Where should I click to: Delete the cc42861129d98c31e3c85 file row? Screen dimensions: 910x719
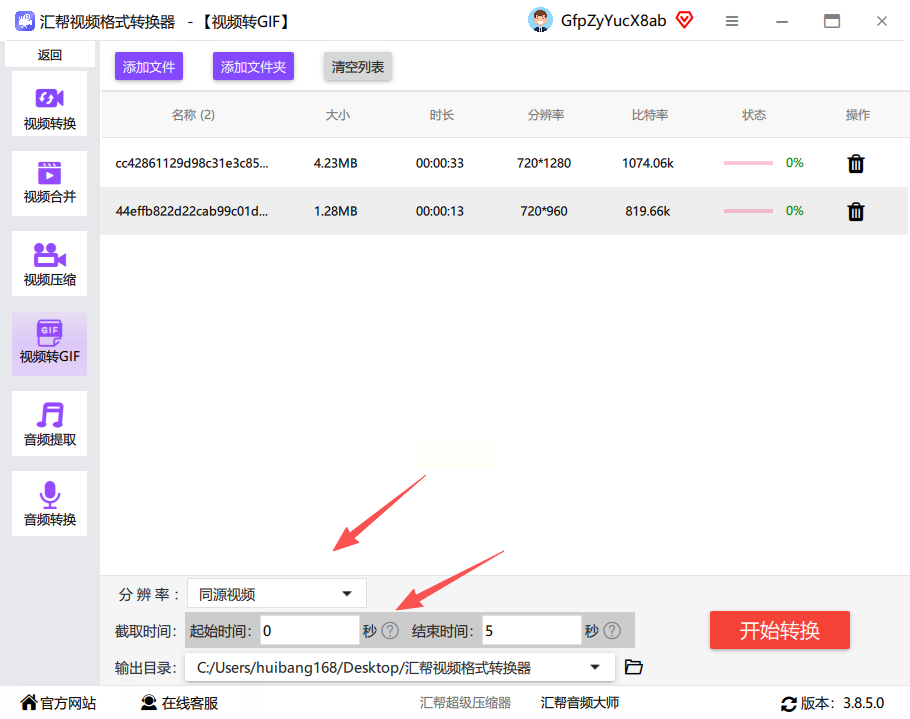(x=855, y=164)
